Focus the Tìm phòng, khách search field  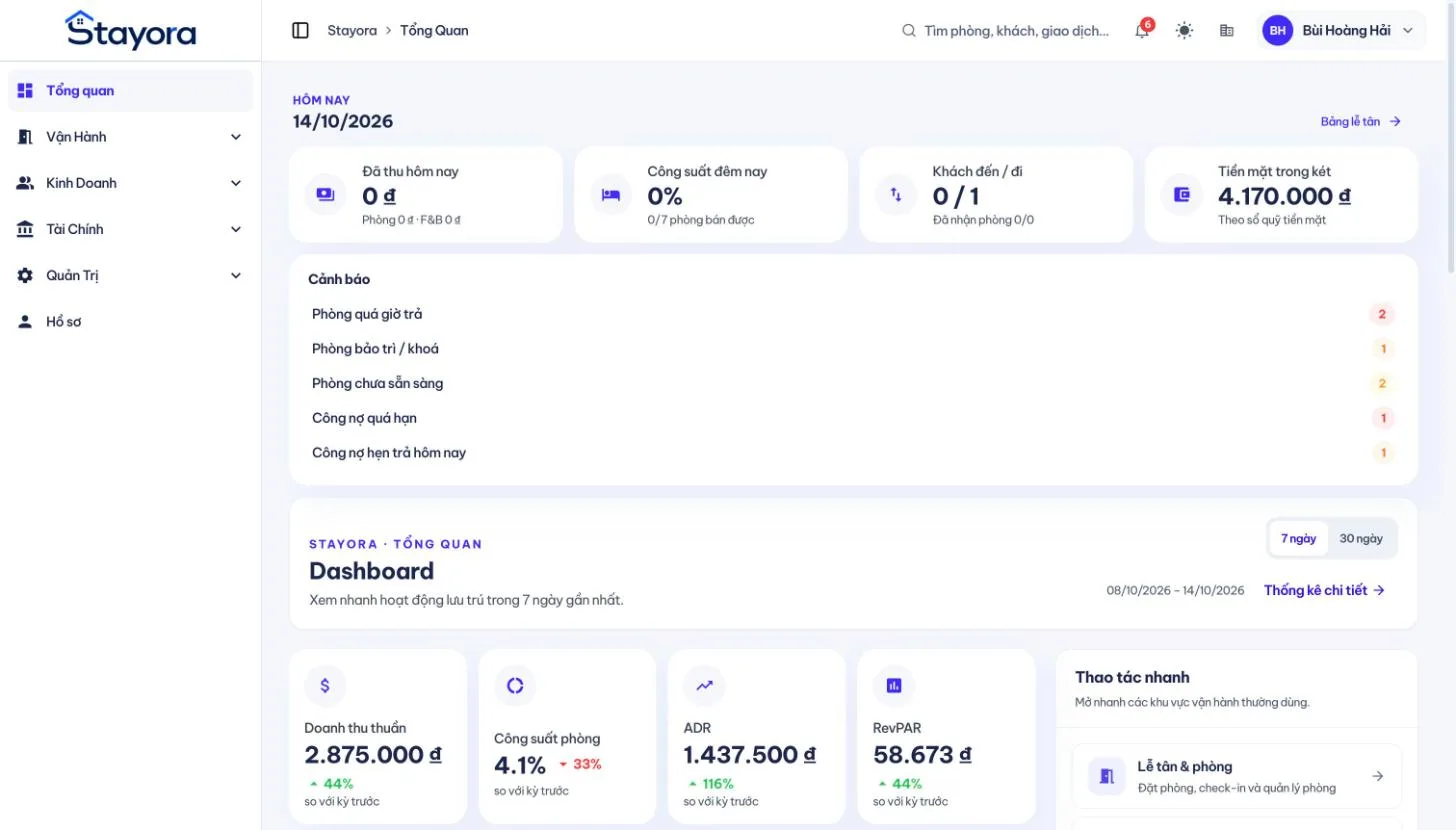1006,31
